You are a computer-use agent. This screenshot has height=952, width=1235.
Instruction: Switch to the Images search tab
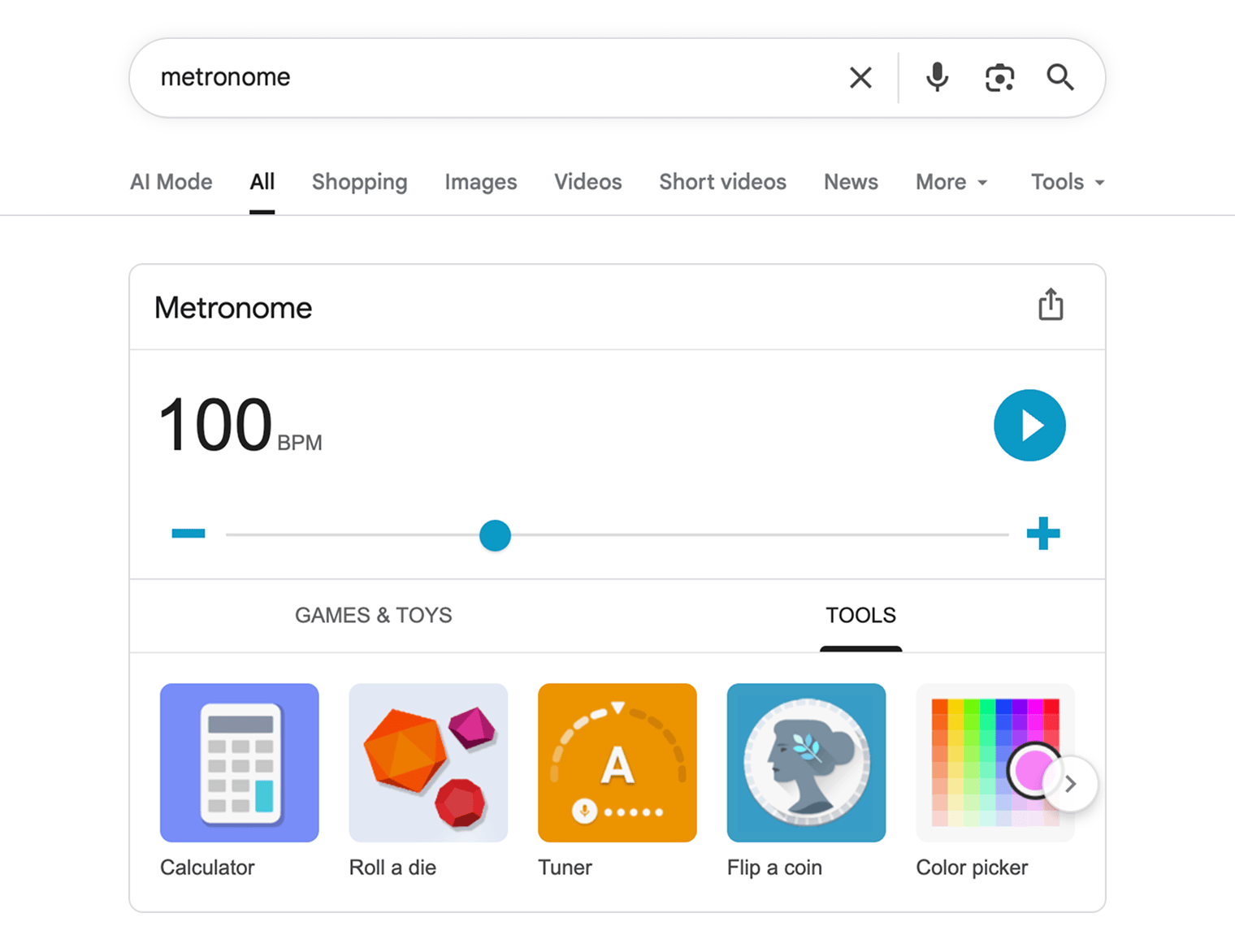click(480, 182)
